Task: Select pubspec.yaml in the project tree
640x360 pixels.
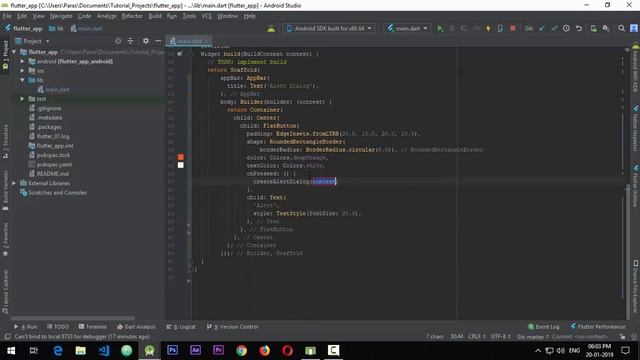Action: point(53,164)
